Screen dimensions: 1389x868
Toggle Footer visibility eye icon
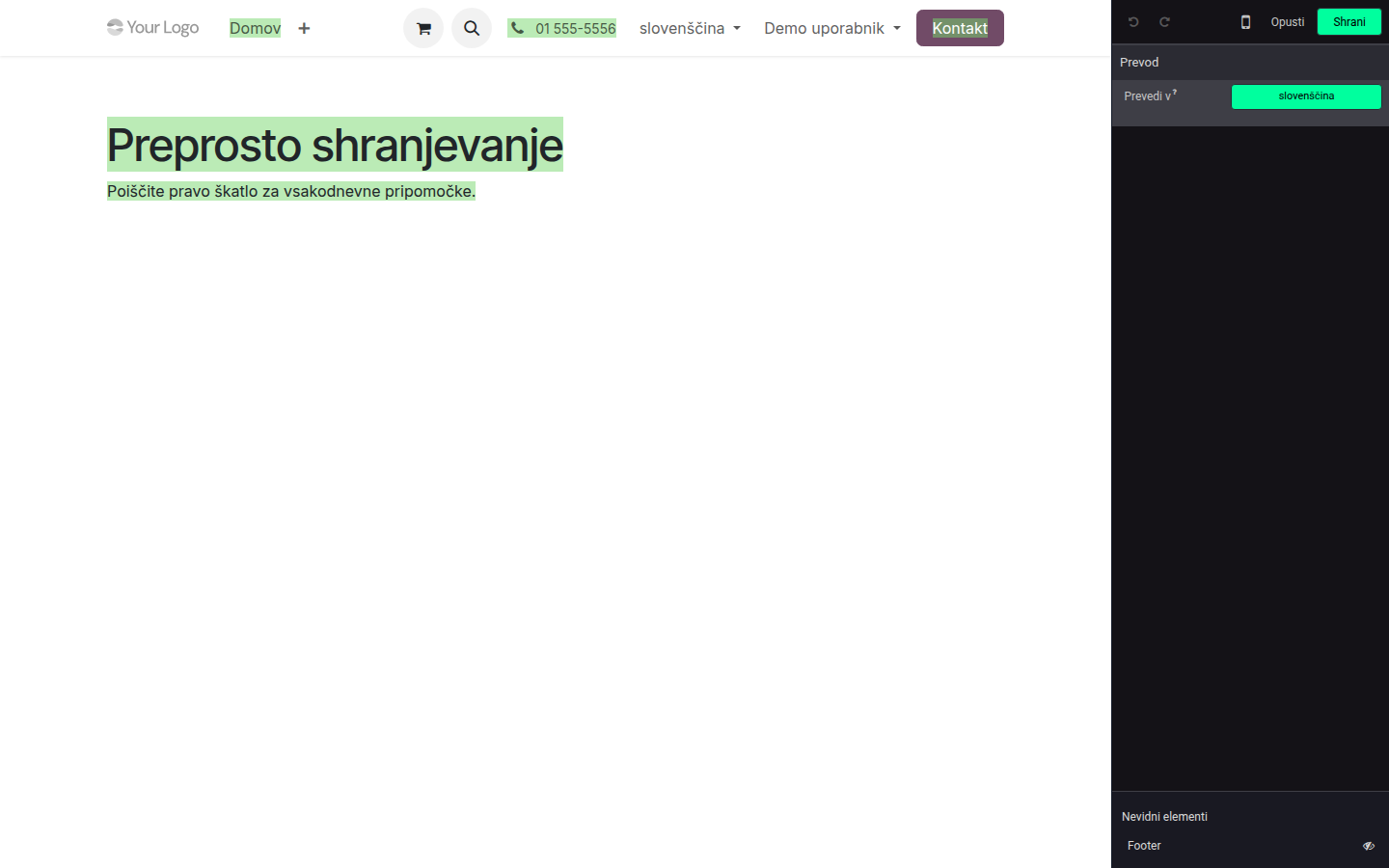1368,846
